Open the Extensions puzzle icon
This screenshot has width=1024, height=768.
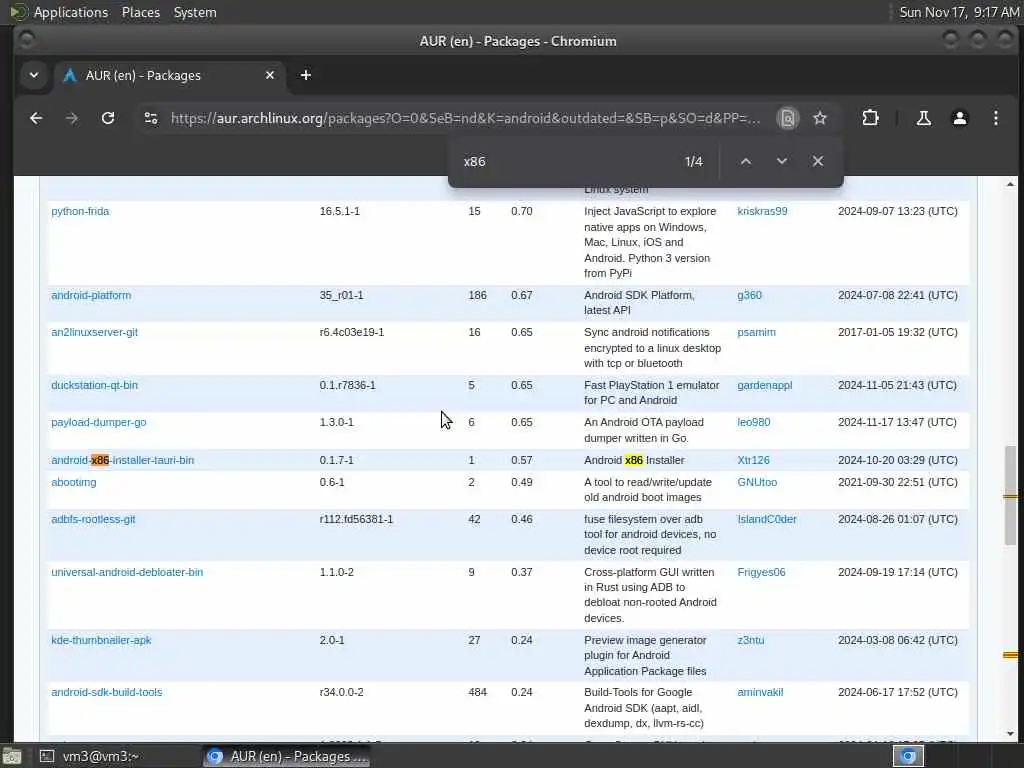(x=870, y=118)
